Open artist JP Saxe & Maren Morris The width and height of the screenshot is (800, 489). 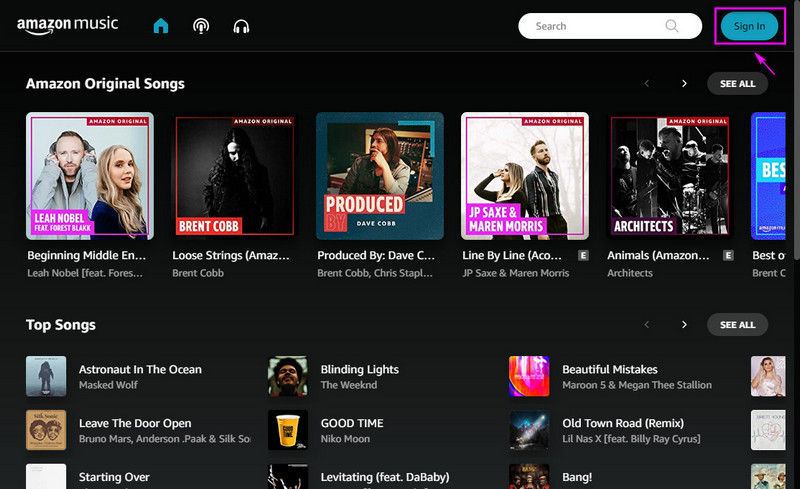[x=515, y=273]
